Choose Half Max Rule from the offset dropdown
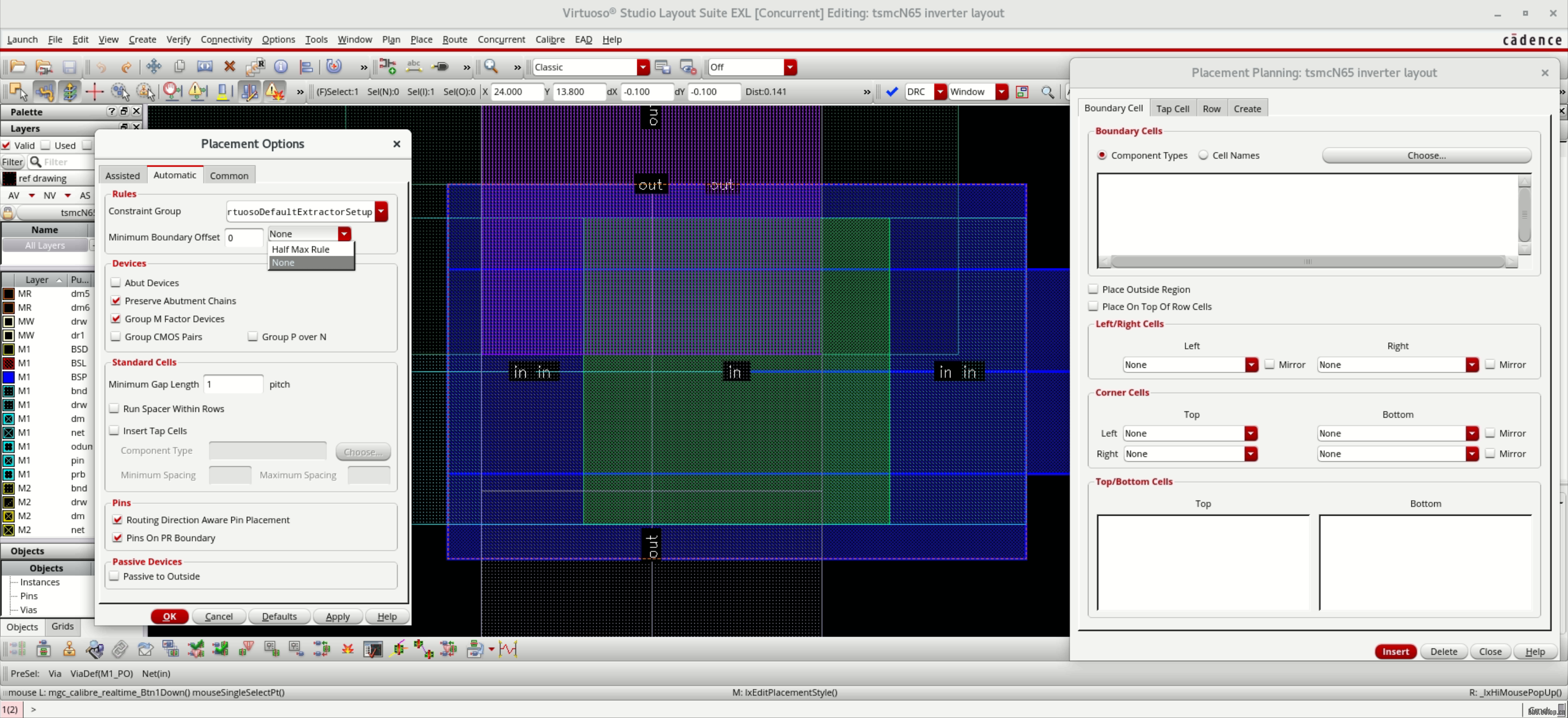 301,249
